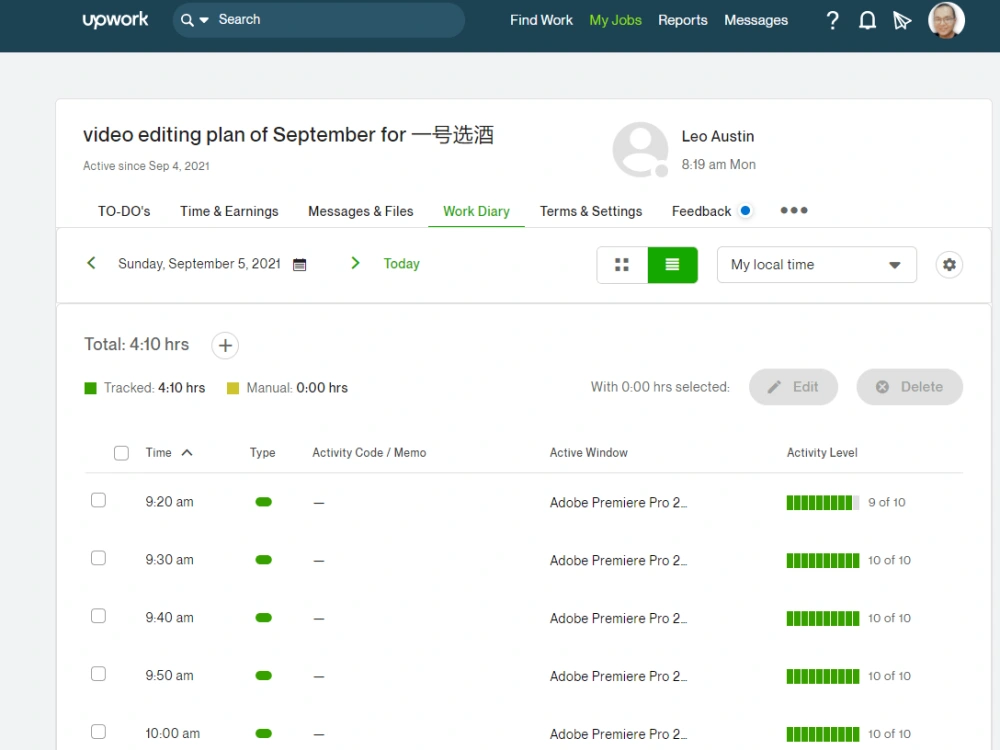Toggle the Time sort direction arrow
1000x750 pixels.
pyautogui.click(x=187, y=453)
